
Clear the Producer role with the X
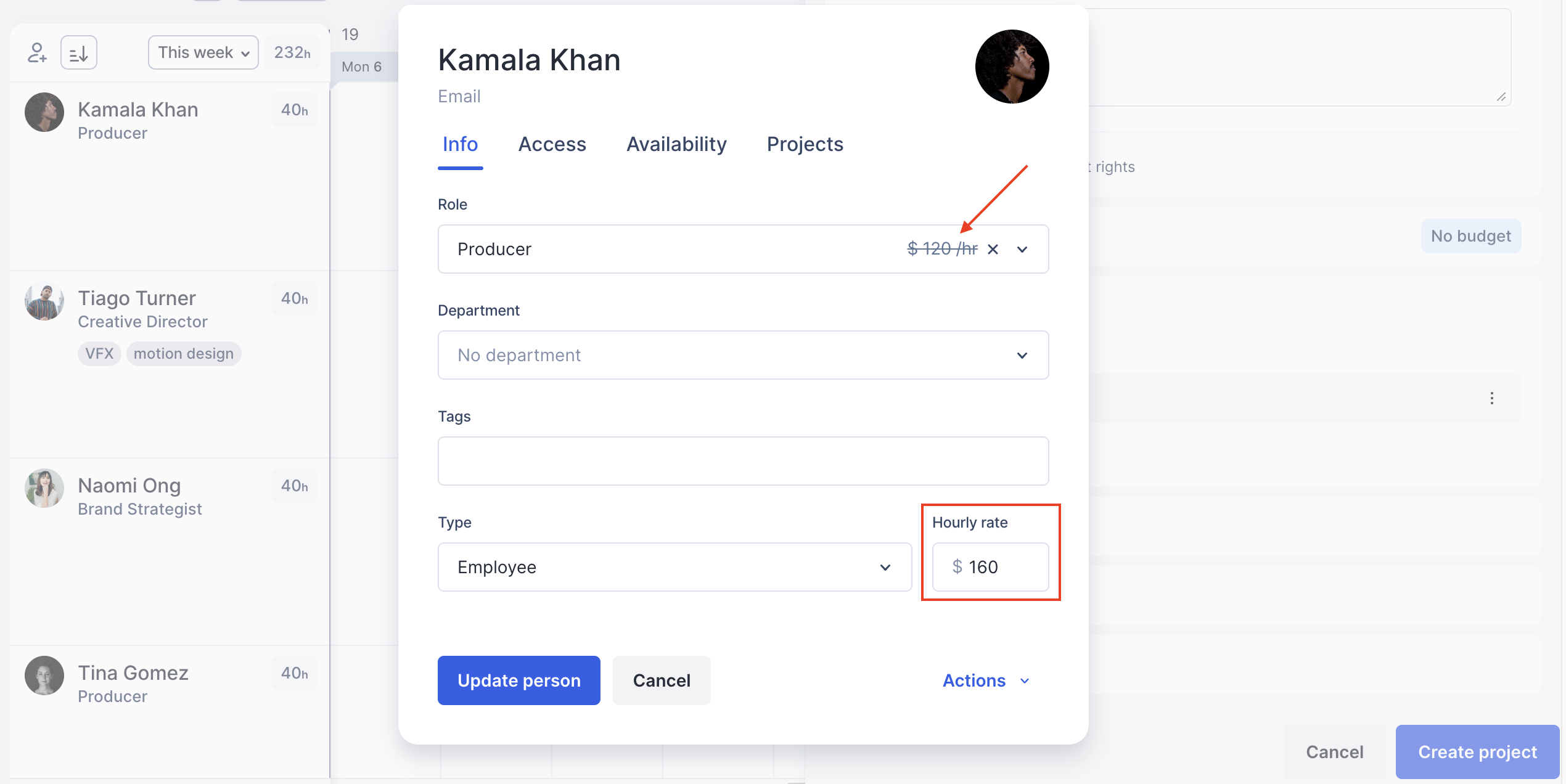pyautogui.click(x=993, y=250)
